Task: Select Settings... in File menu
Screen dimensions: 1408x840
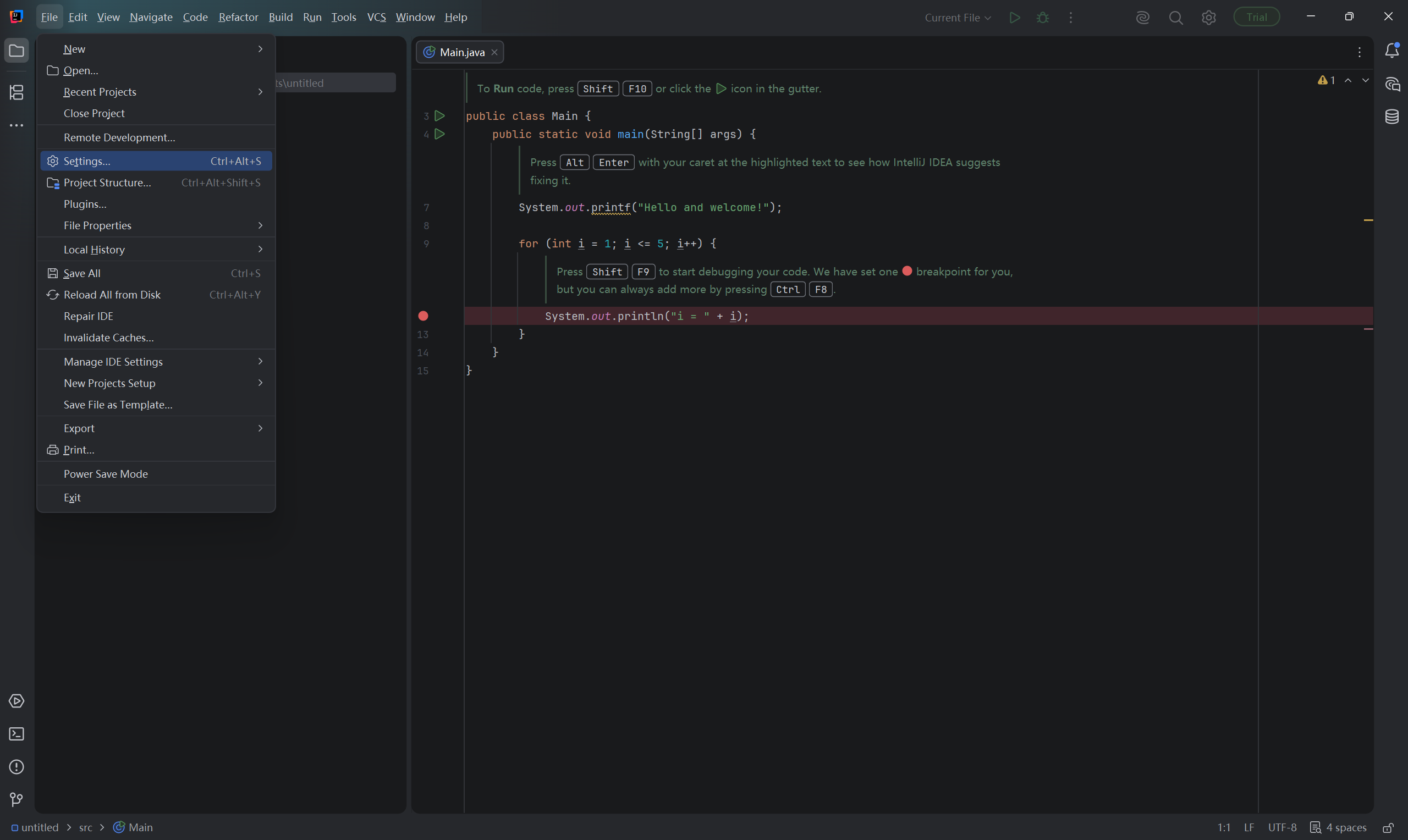Action: [x=156, y=161]
